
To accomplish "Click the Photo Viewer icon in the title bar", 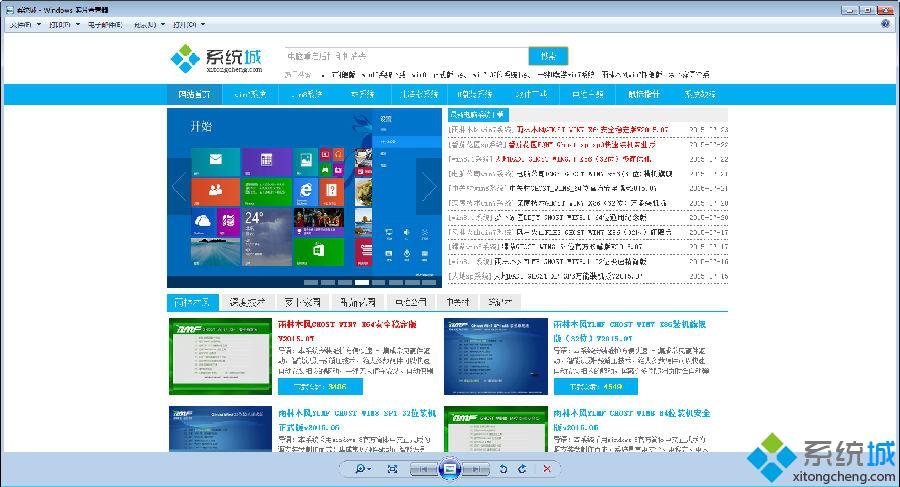I will pos(9,10).
